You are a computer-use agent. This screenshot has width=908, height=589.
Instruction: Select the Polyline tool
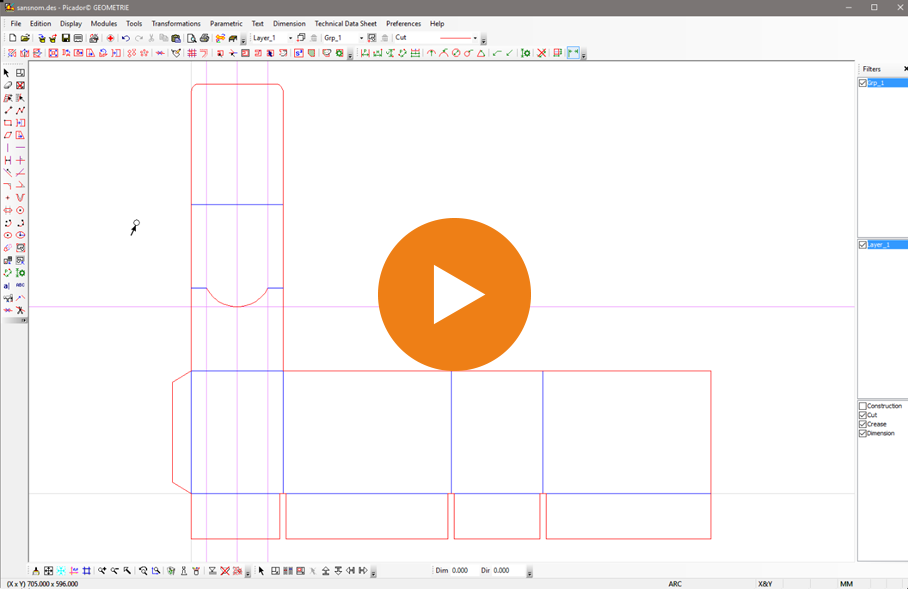click(x=20, y=110)
